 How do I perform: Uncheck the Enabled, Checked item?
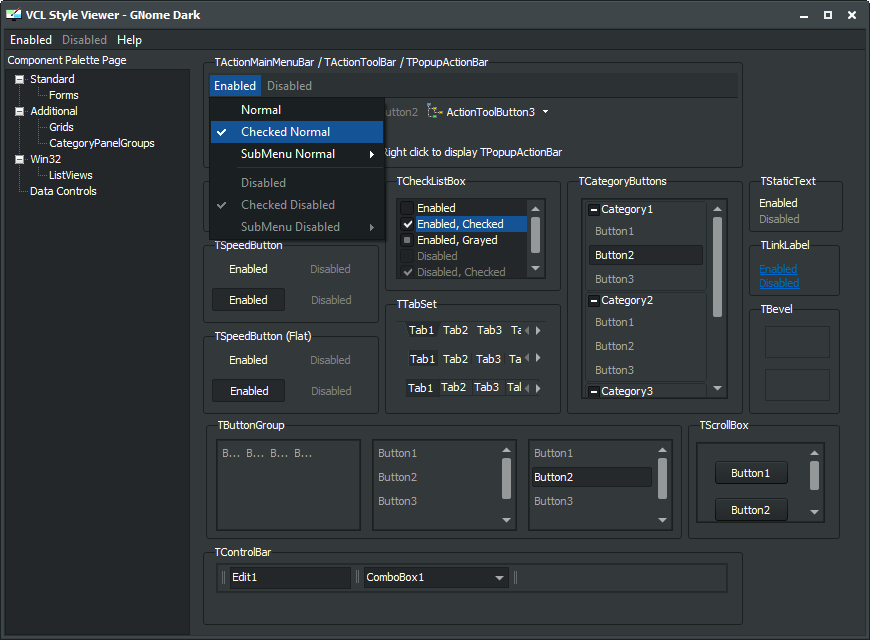pyautogui.click(x=407, y=224)
